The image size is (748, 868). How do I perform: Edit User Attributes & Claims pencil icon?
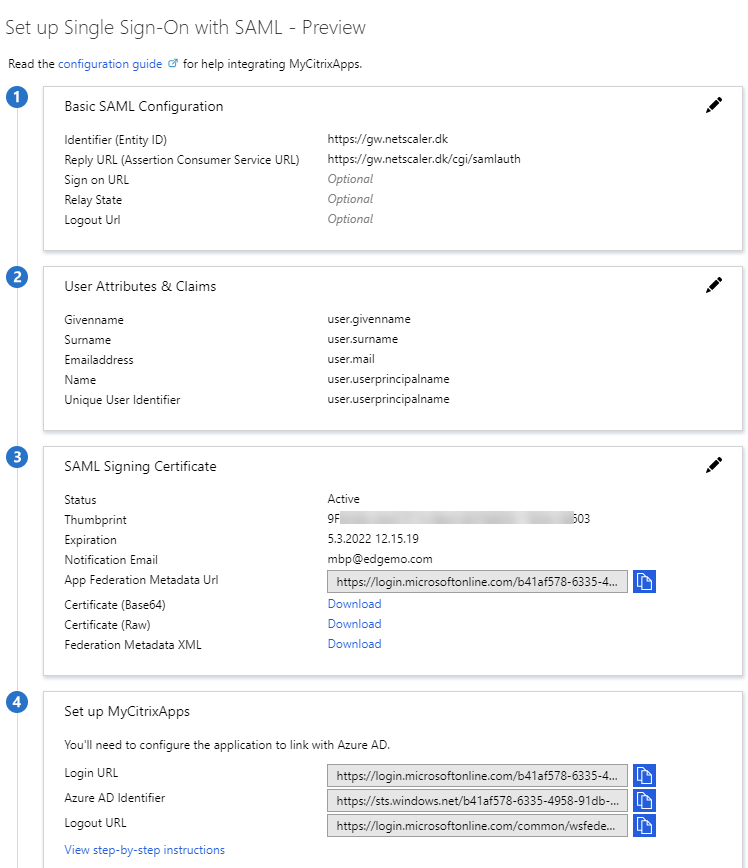click(x=714, y=285)
